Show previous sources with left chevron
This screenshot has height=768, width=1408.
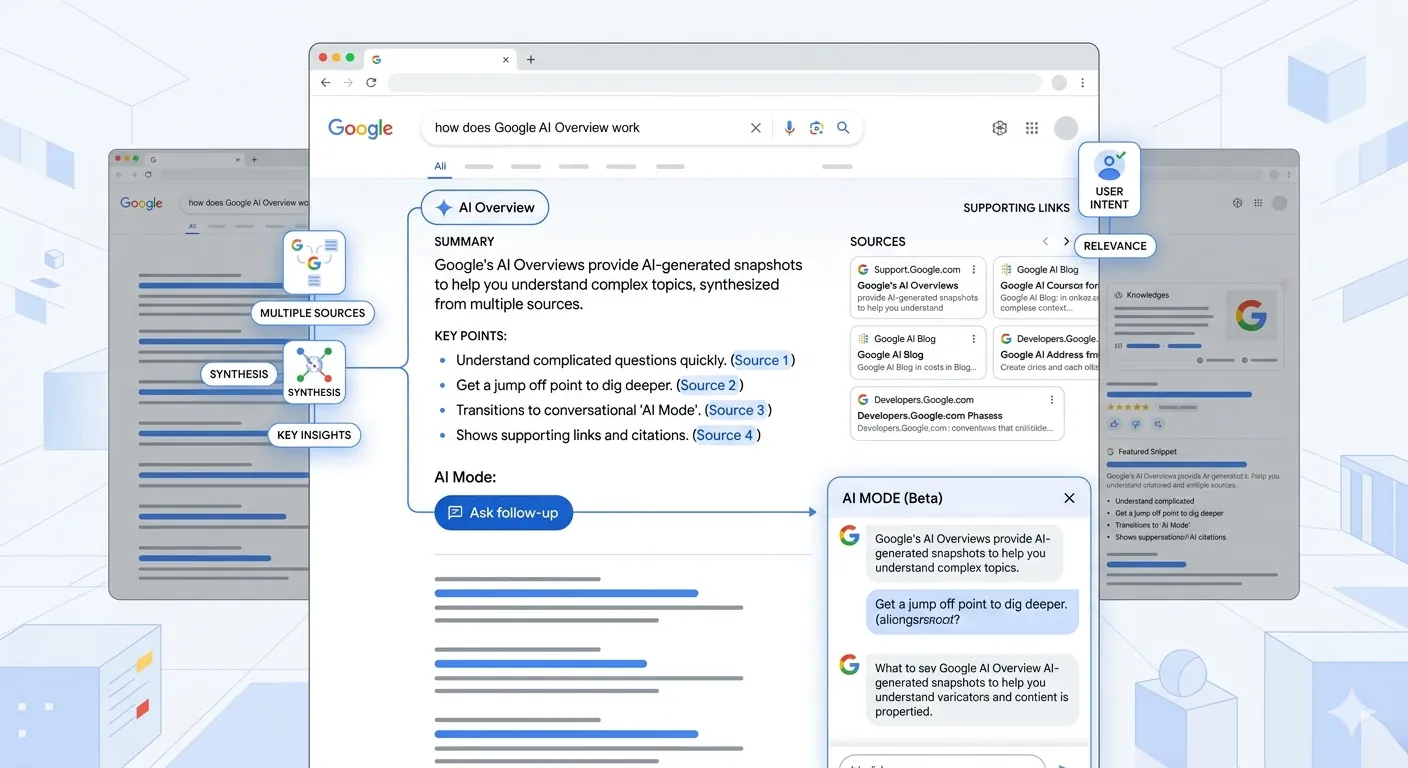tap(1046, 242)
